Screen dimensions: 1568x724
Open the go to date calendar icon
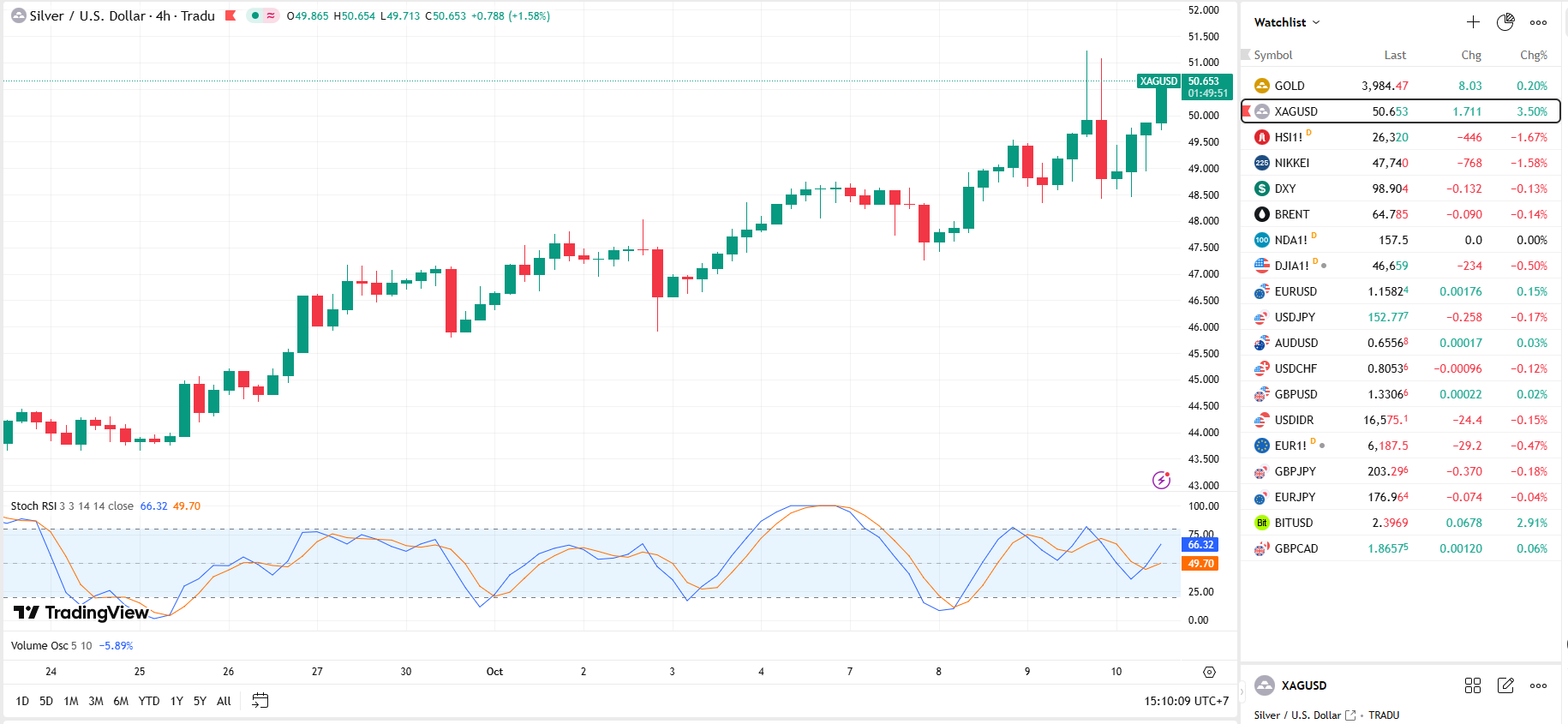[x=260, y=701]
